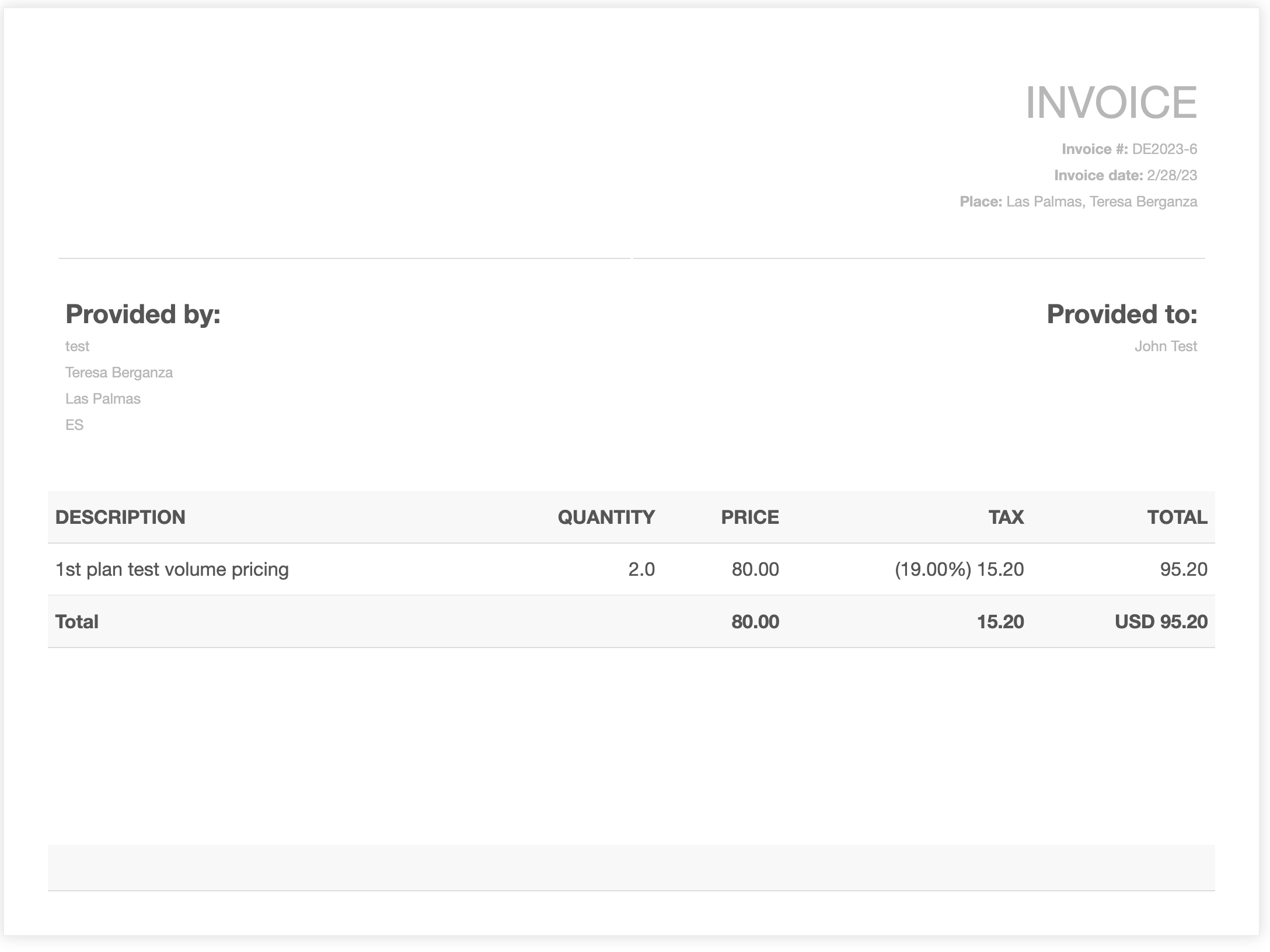Viewport: 1270px width, 952px height.
Task: Click the PRICE column header
Action: tap(749, 517)
